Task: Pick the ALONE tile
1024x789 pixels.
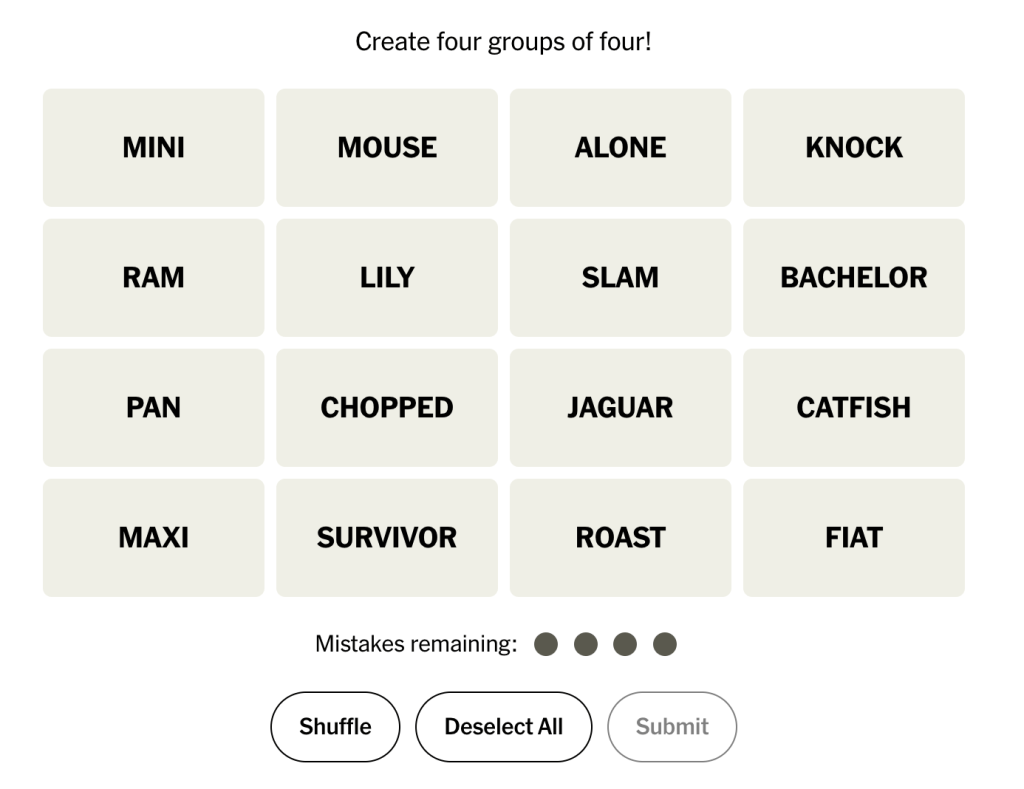Action: (620, 148)
